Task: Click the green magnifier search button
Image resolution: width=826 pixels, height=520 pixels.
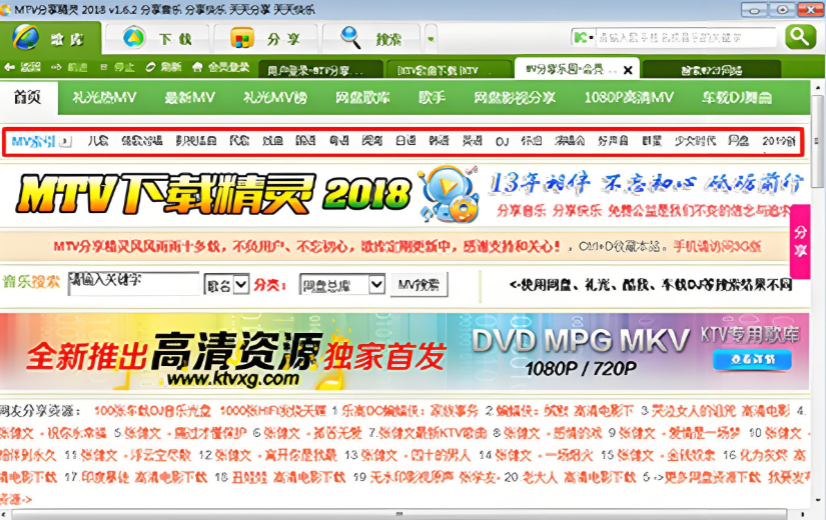Action: coord(800,37)
